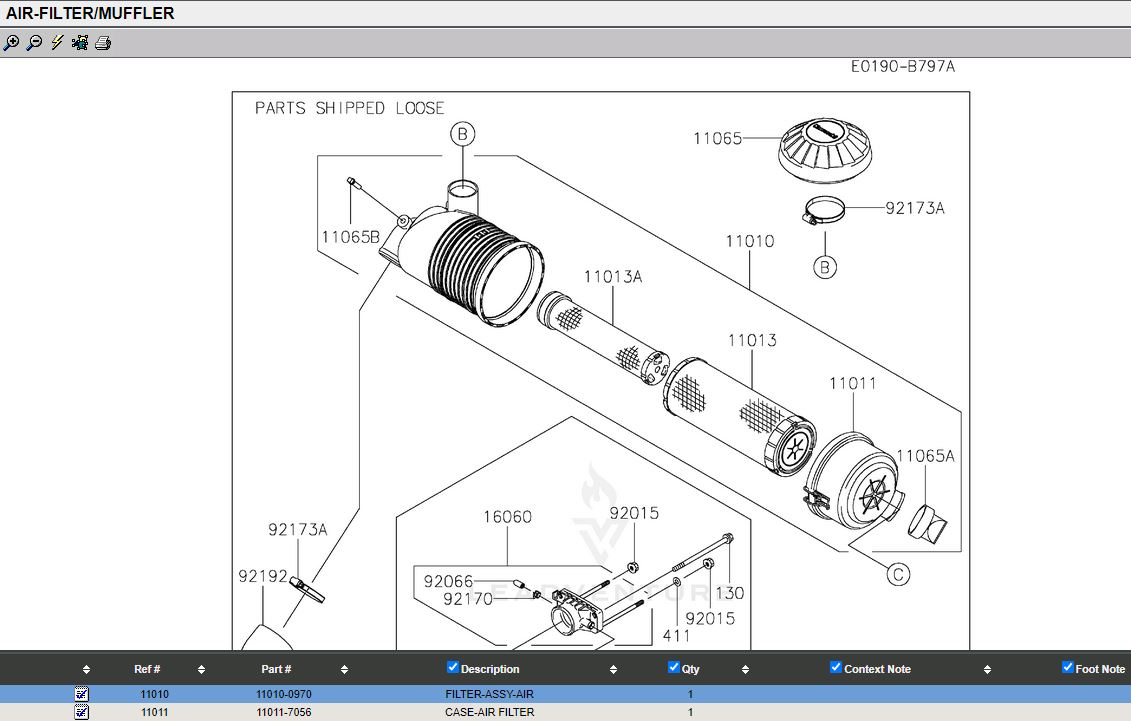Toggle the Foot Note column checkbox
Viewport: 1131px width, 722px height.
(x=1067, y=667)
